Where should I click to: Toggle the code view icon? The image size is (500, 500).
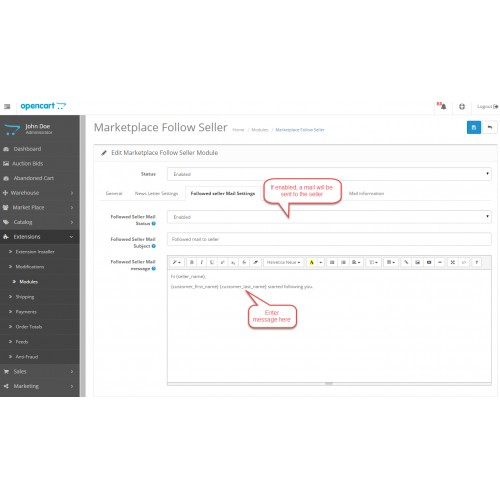(x=464, y=263)
